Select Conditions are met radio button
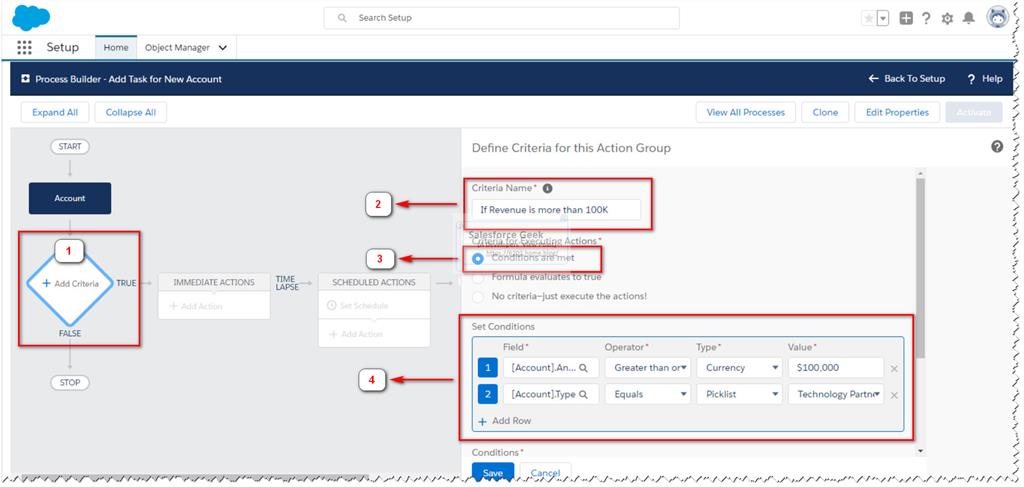The width and height of the screenshot is (1024, 487). click(x=478, y=258)
